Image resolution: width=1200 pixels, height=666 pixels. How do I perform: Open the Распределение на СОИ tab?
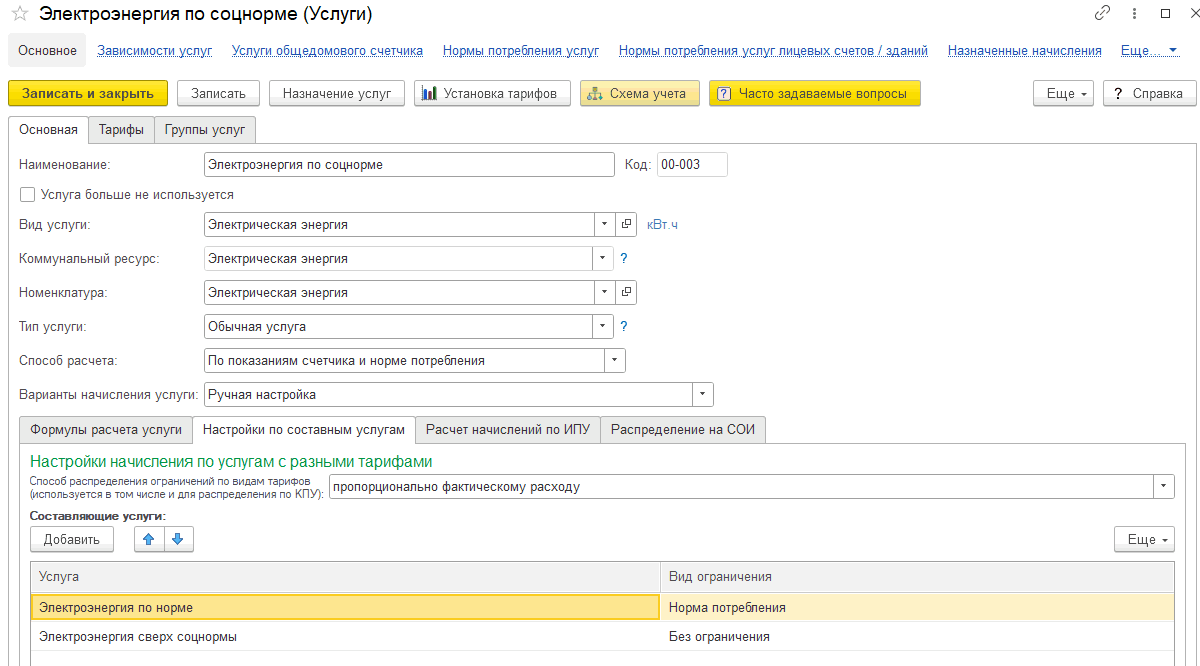tap(683, 430)
